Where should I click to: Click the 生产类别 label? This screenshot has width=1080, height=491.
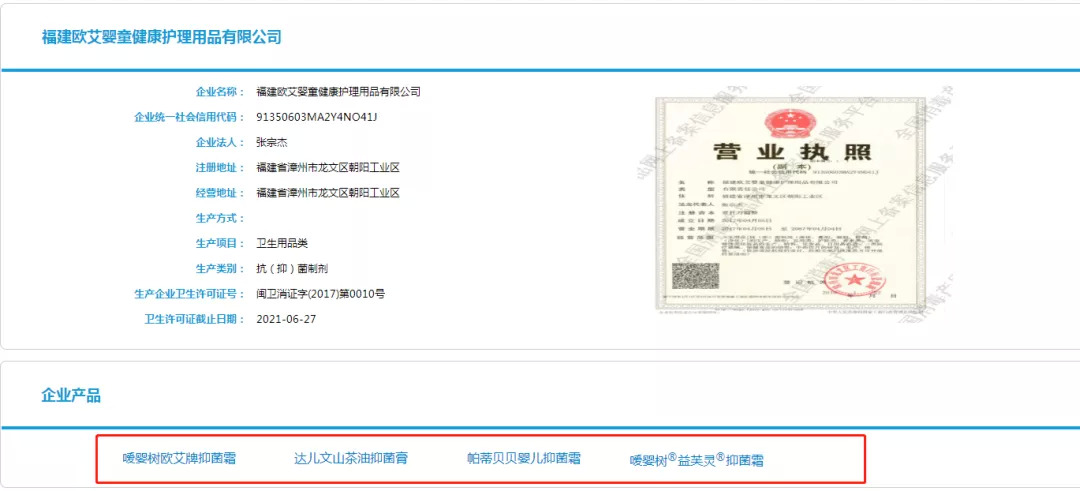pos(220,269)
